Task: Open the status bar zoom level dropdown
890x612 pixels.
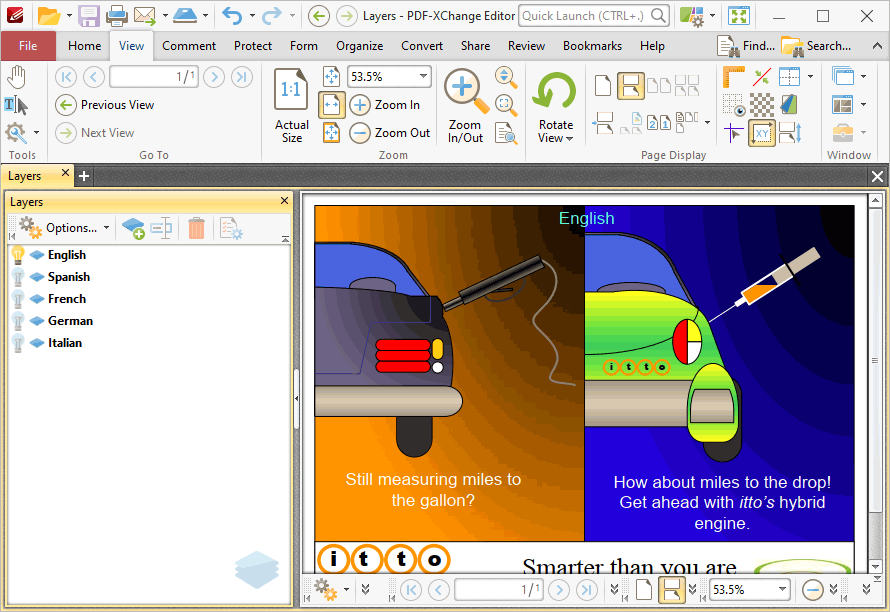Action: [782, 590]
